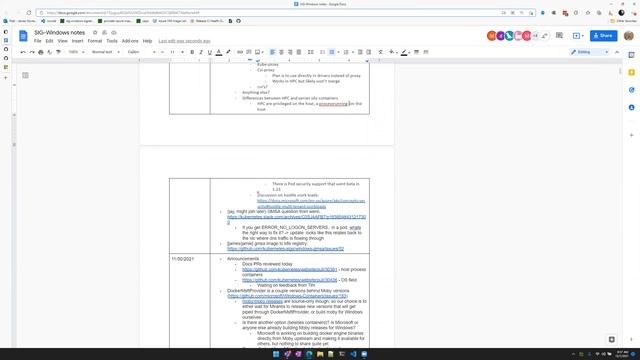Screen dimensions: 640x360
Task: Click the move-to-folder icon beside the title
Action: (104, 33)
